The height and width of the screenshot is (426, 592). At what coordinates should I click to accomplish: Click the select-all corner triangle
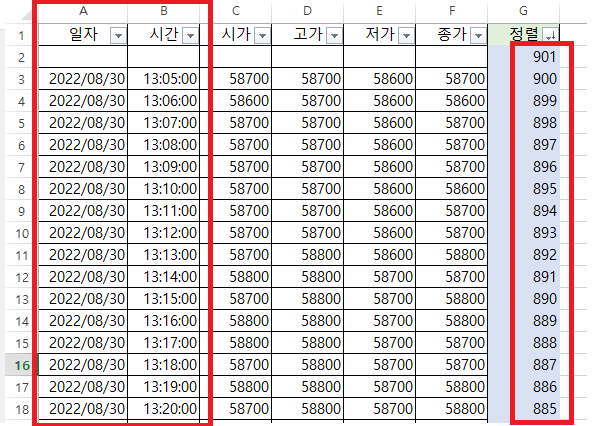(26, 14)
